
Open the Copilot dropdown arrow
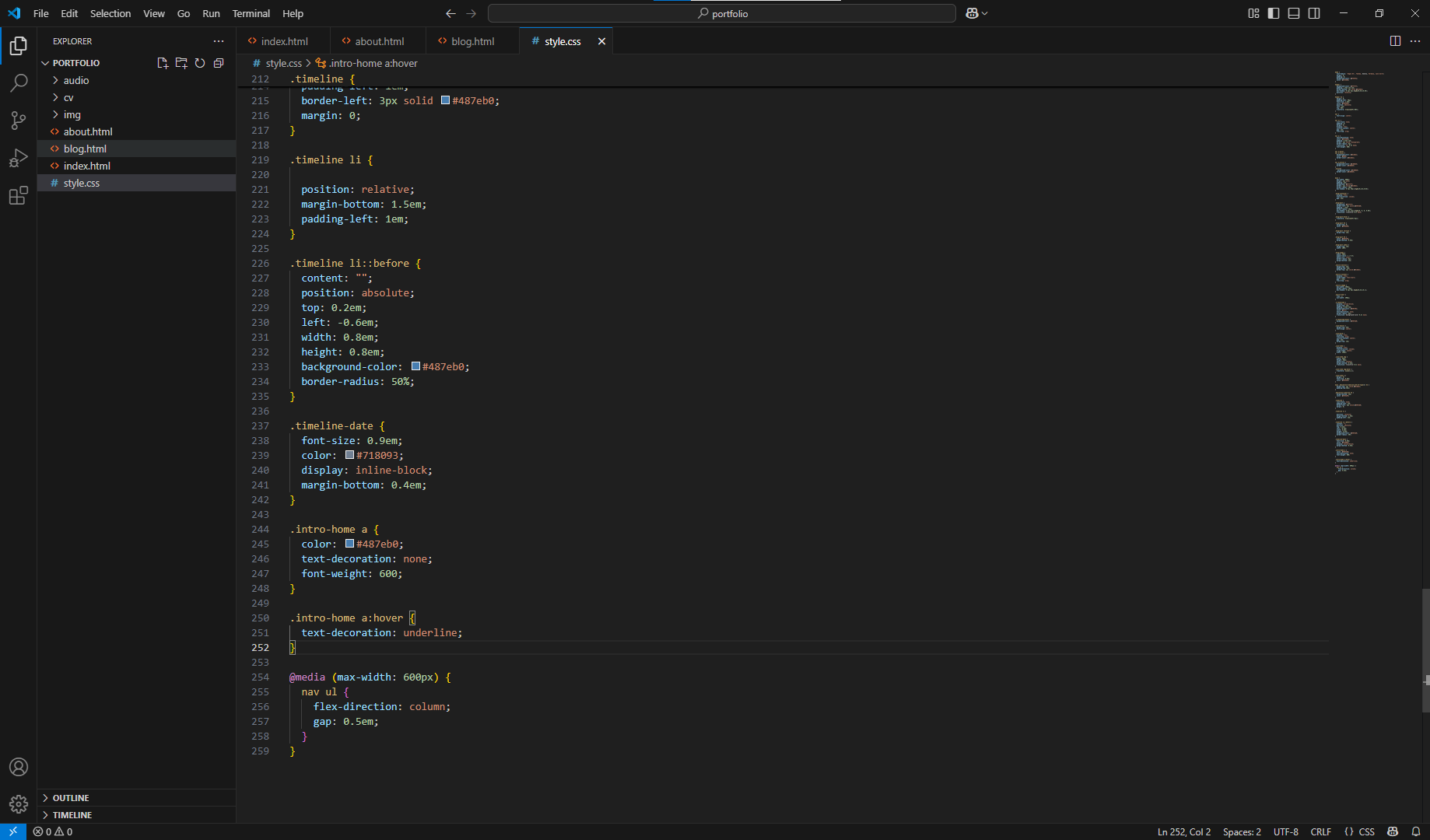[x=985, y=13]
